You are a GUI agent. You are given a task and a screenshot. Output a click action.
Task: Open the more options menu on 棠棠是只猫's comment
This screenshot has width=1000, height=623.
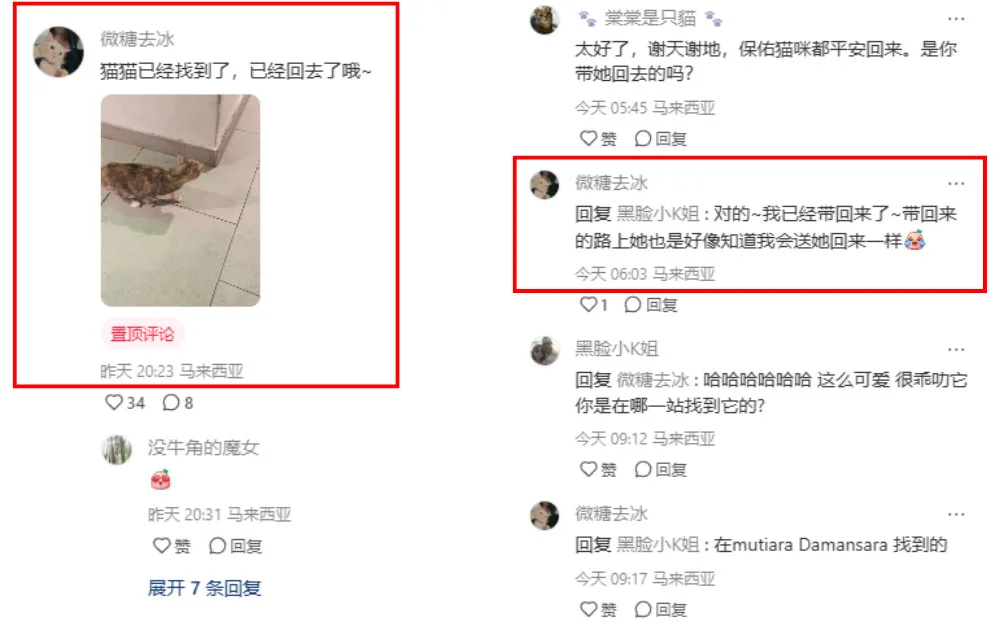(x=956, y=19)
